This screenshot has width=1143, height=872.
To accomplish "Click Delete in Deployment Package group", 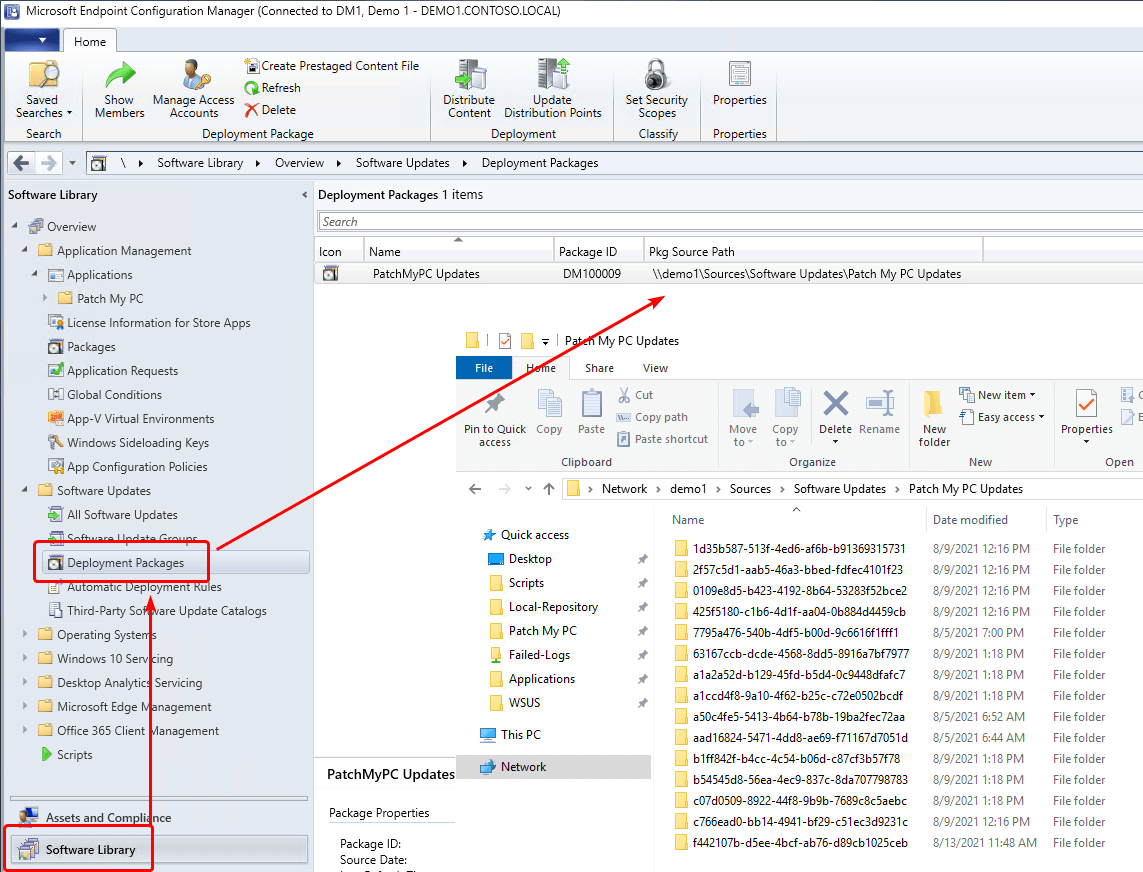I will [270, 110].
